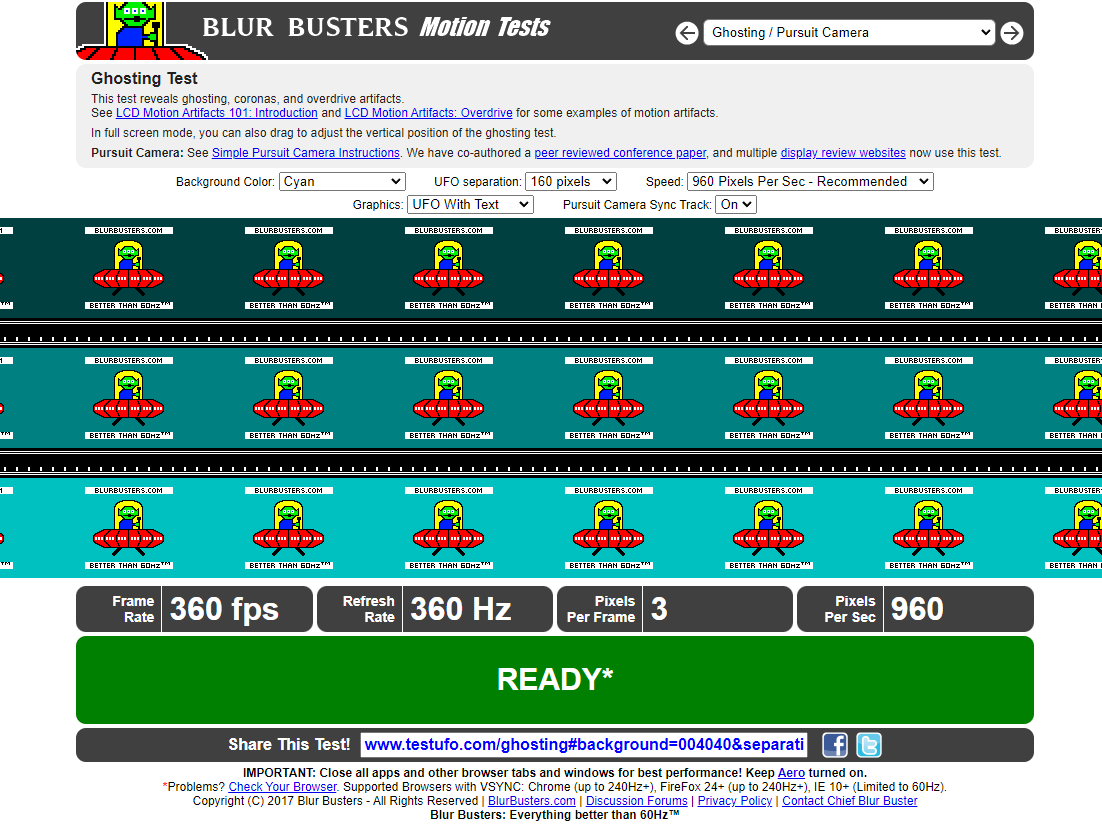This screenshot has width=1102, height=827.
Task: Share this test on Facebook
Action: pyautogui.click(x=834, y=745)
